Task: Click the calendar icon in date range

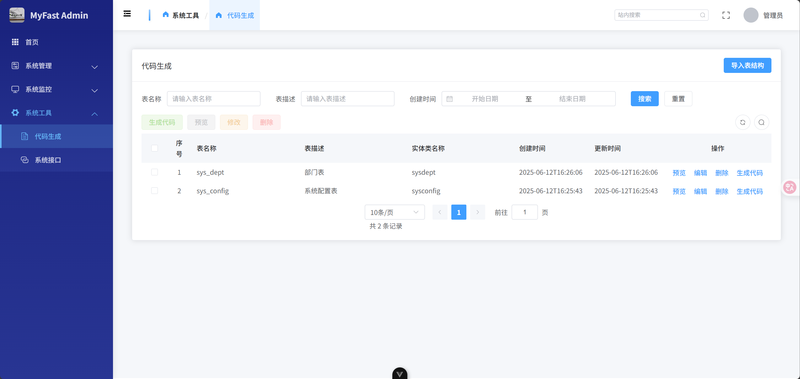Action: (x=449, y=99)
